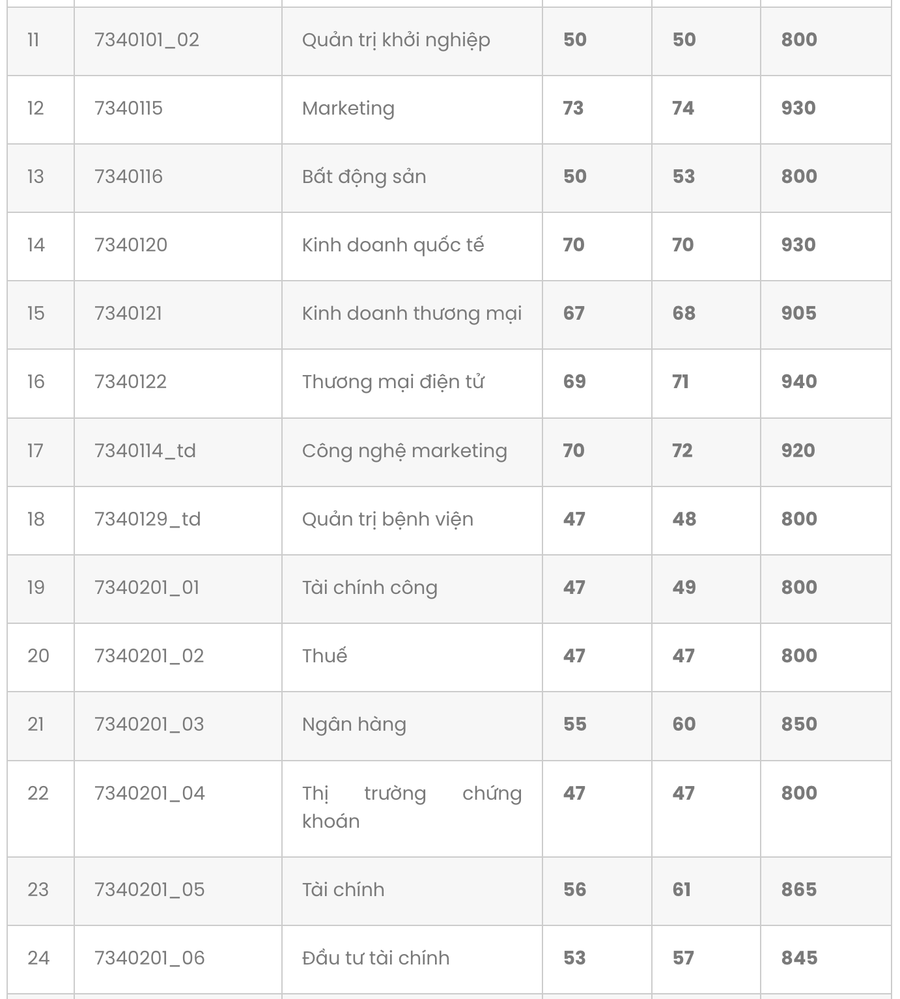The height and width of the screenshot is (999, 900).
Task: Select code 7340121 in the table
Action: click(128, 313)
